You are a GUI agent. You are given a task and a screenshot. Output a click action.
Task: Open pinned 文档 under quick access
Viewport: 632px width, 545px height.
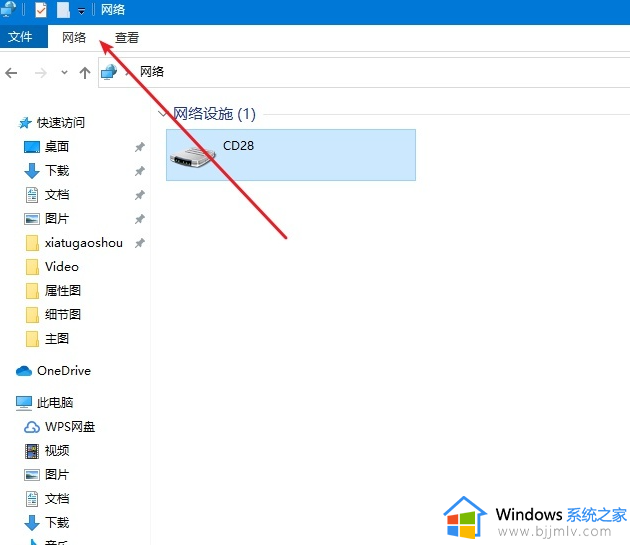(x=57, y=195)
